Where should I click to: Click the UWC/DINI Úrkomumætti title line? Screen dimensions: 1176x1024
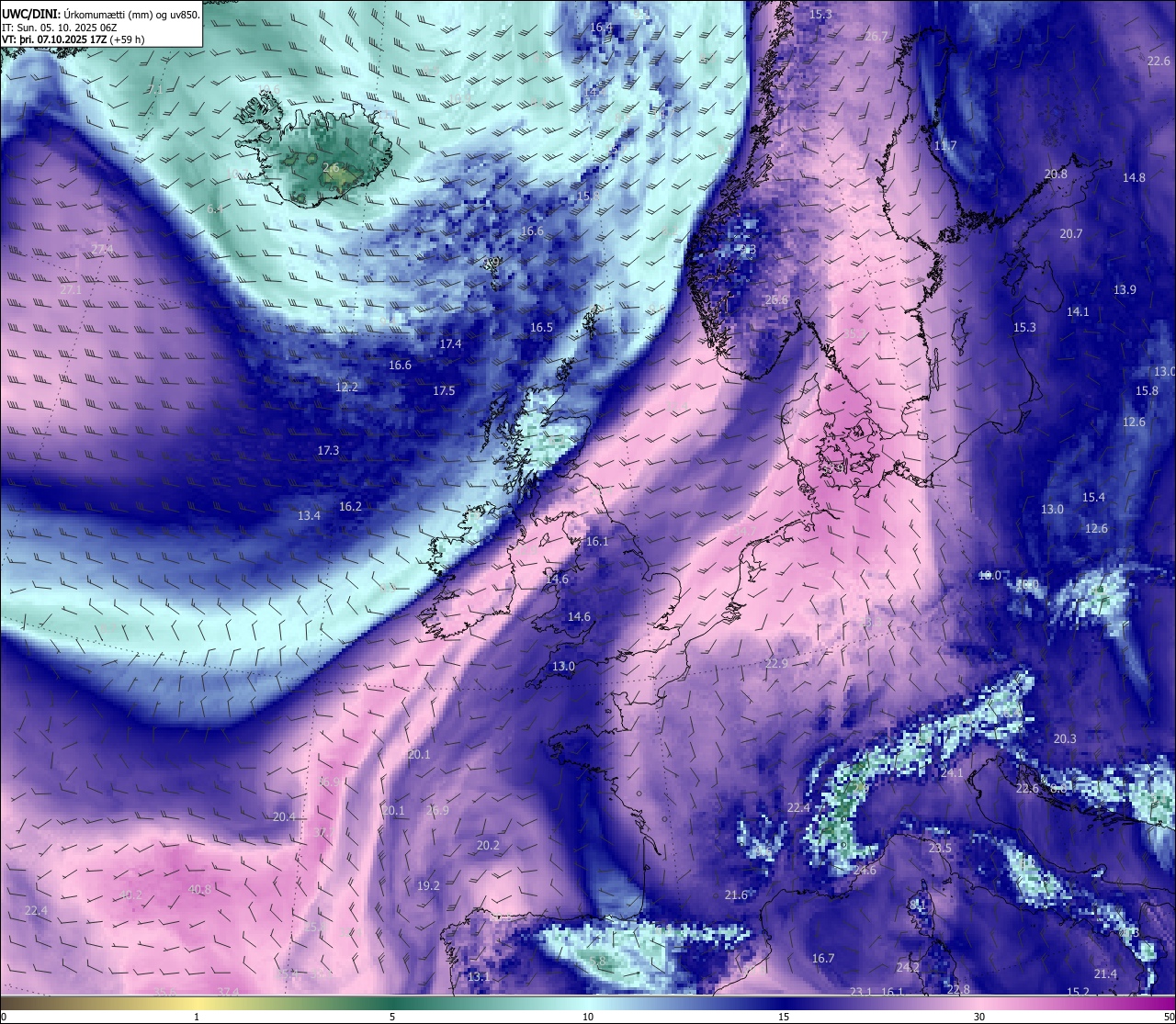(100, 15)
